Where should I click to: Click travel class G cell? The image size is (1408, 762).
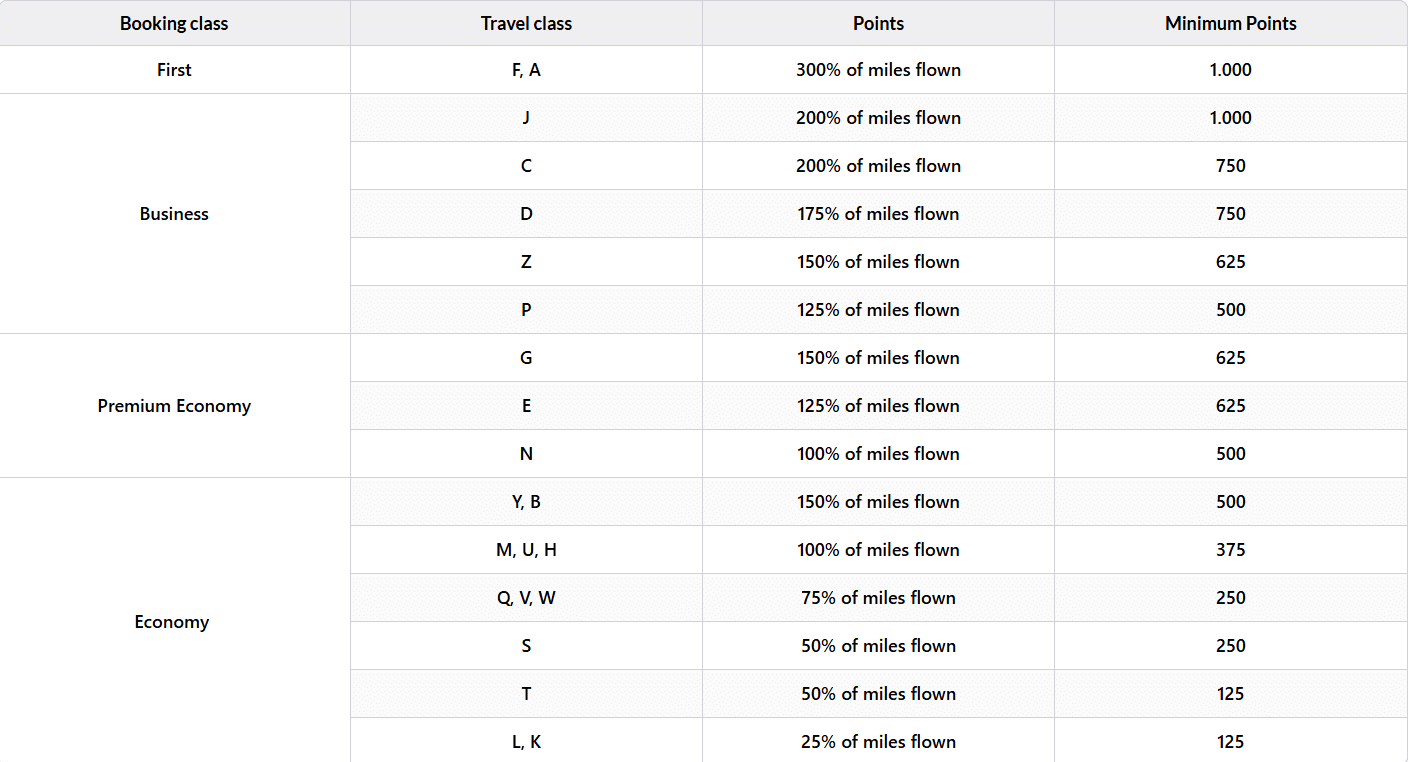(x=526, y=358)
